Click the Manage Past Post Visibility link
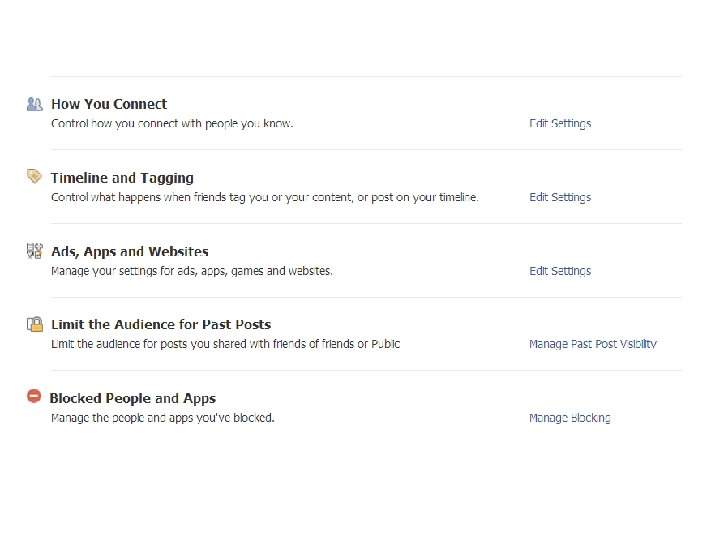Screen dimensions: 720x540 [x=593, y=344]
